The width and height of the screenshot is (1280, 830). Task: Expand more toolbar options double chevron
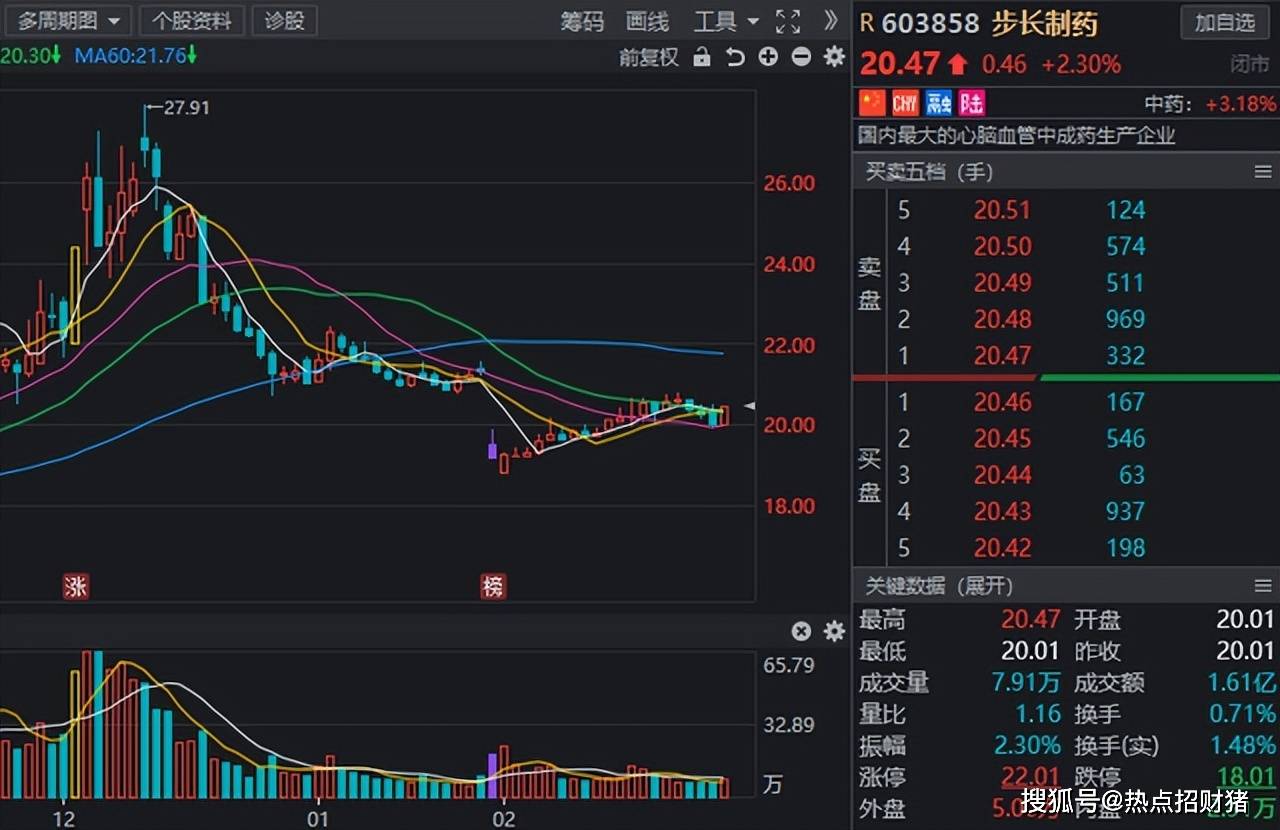tap(830, 21)
